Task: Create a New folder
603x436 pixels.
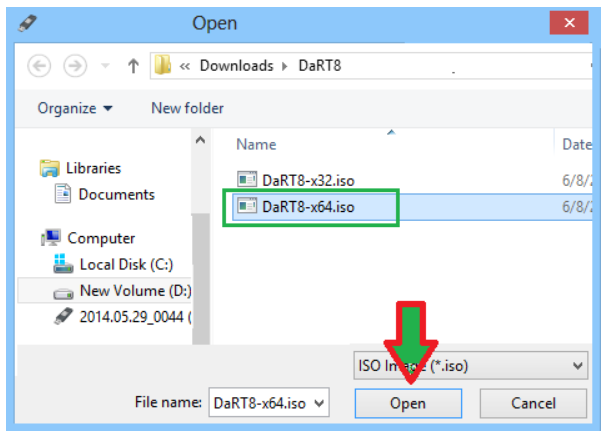Action: [187, 108]
